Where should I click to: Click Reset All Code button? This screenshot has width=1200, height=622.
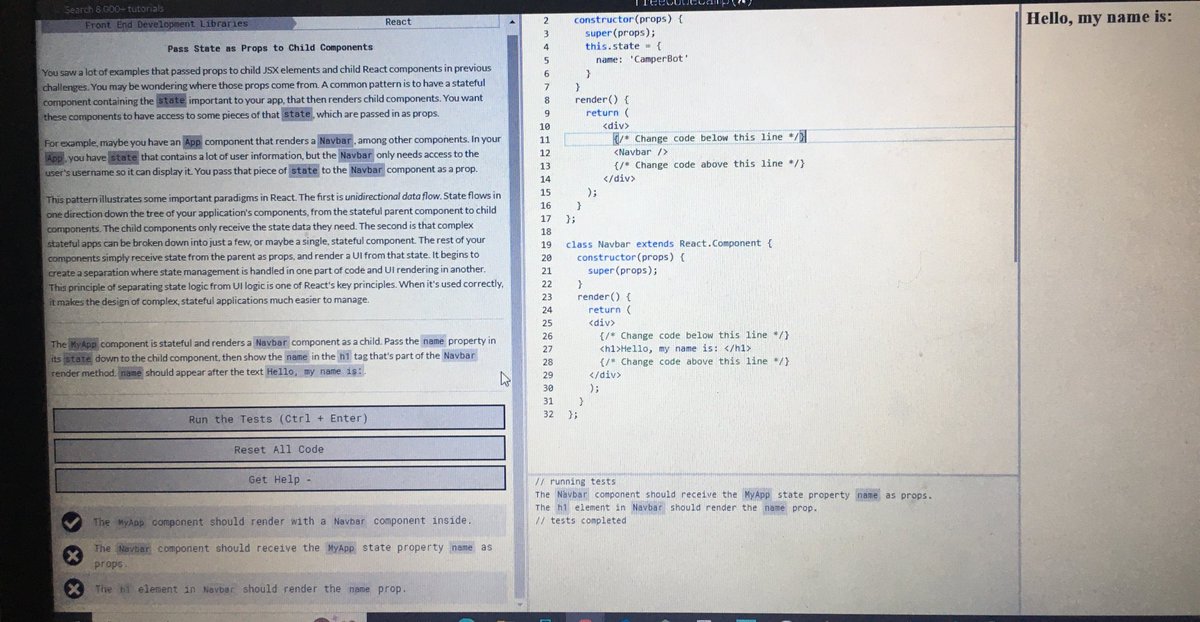tap(279, 450)
